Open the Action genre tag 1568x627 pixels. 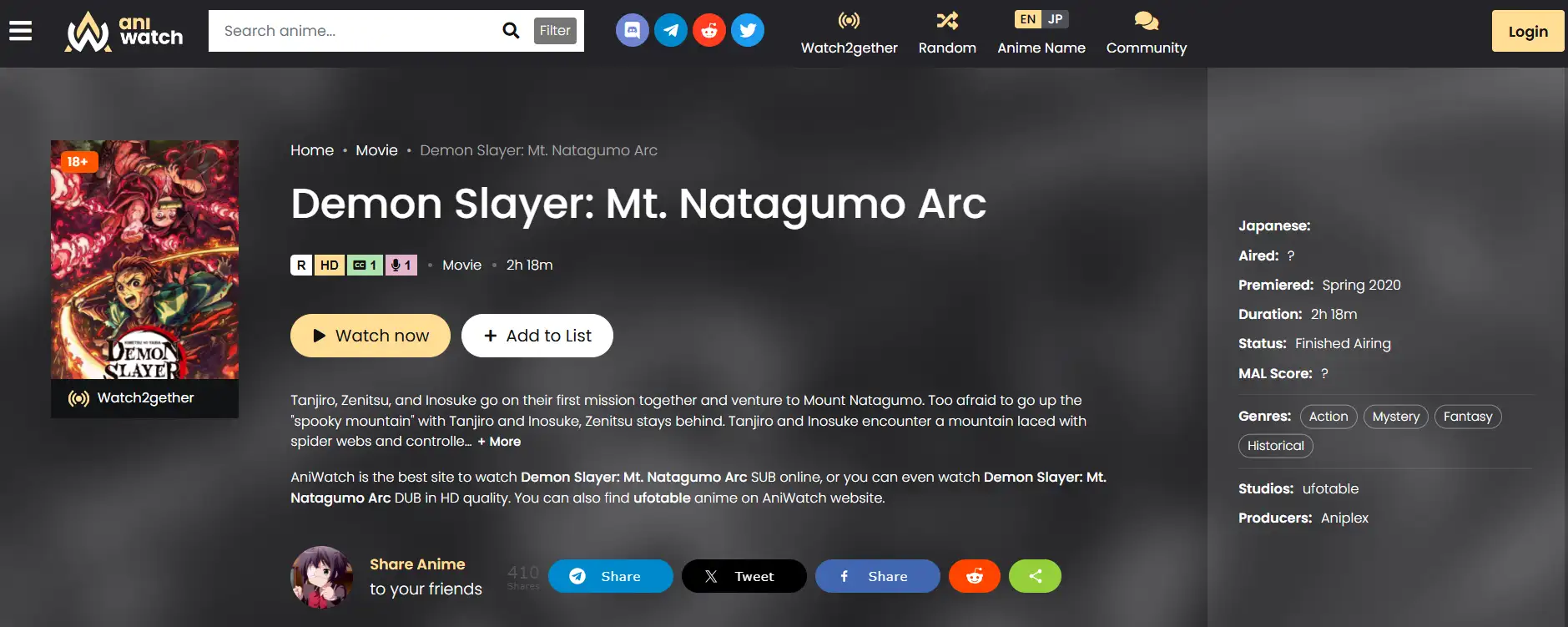coord(1329,417)
